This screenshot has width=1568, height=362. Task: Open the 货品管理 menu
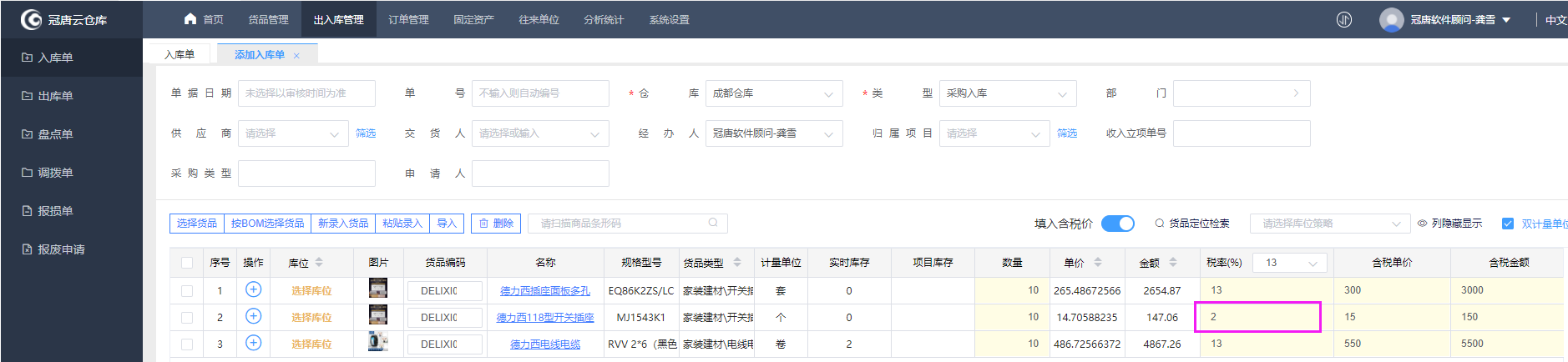(268, 19)
